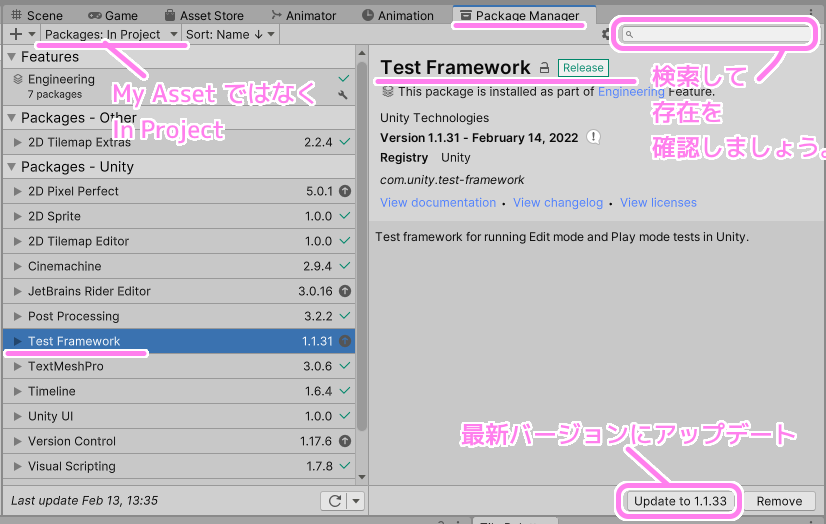The height and width of the screenshot is (524, 826).
Task: Click the lock icon beside Test Framework title
Action: pos(544,67)
